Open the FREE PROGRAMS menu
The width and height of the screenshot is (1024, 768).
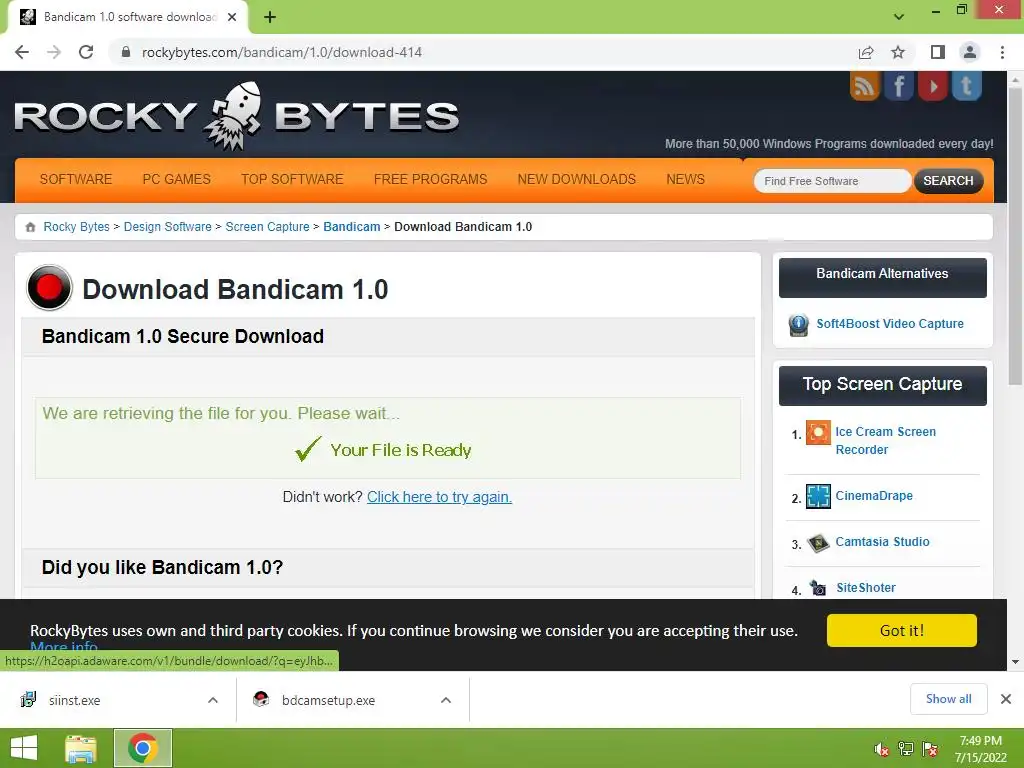[x=430, y=180]
